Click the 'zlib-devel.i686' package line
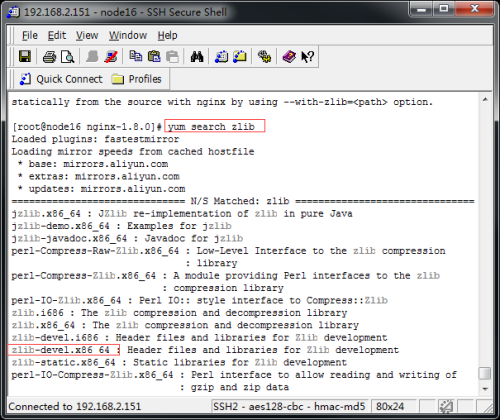Image resolution: width=500 pixels, height=420 pixels. pos(199,338)
